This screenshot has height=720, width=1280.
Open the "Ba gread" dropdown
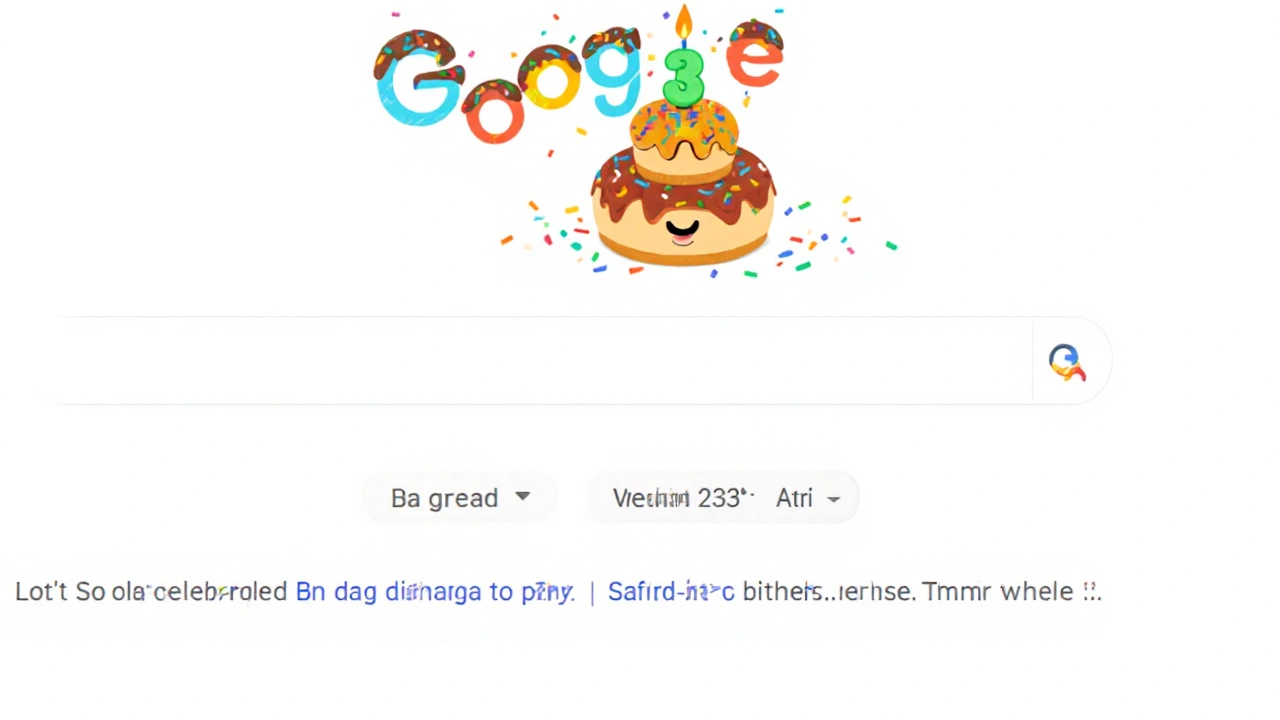pos(460,498)
